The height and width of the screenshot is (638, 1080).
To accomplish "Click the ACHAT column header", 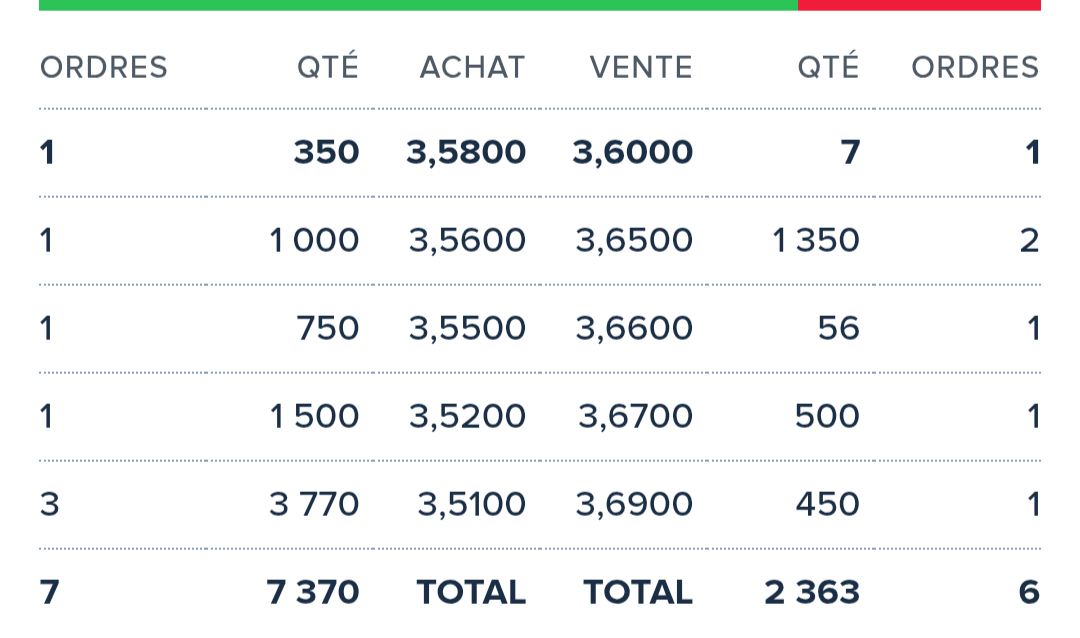I will 470,68.
